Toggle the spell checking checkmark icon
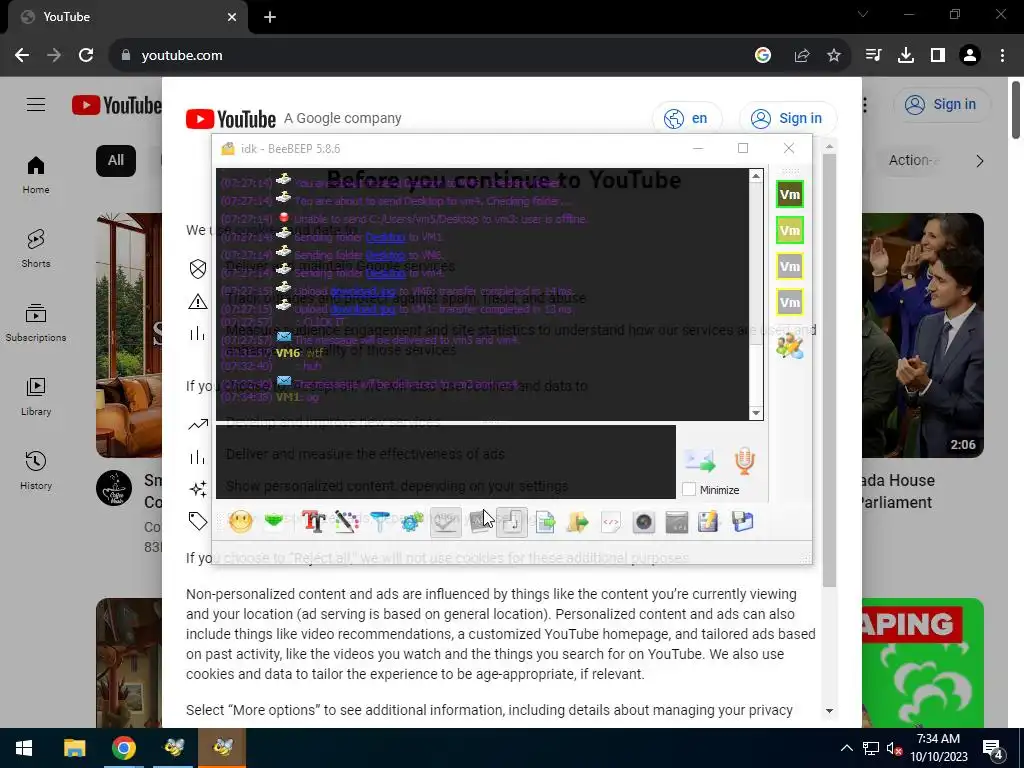 (x=445, y=522)
